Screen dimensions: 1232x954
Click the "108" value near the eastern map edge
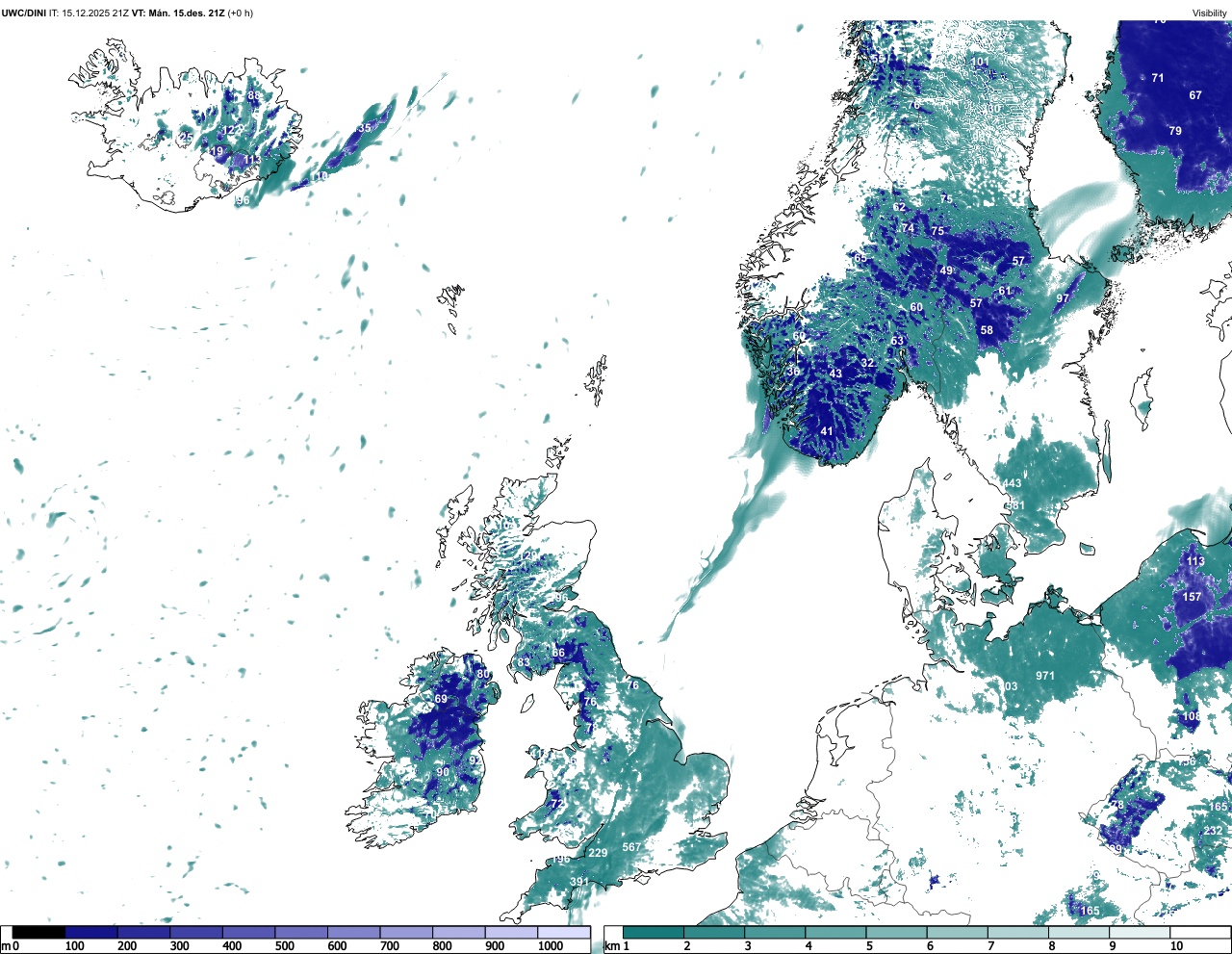coord(1192,716)
